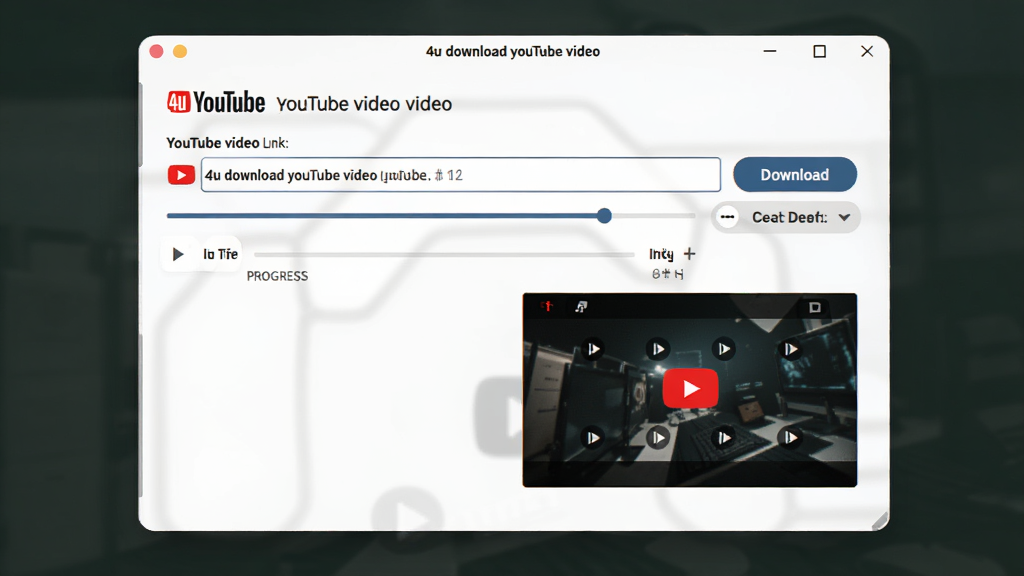The height and width of the screenshot is (576, 1024).
Task: Click the Inty label
Action: tap(661, 254)
